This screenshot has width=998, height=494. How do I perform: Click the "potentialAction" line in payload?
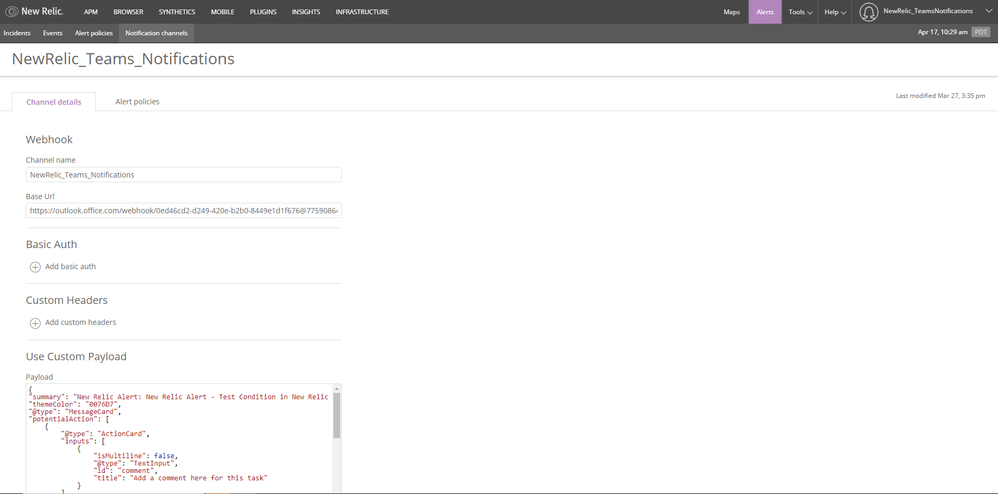69,420
